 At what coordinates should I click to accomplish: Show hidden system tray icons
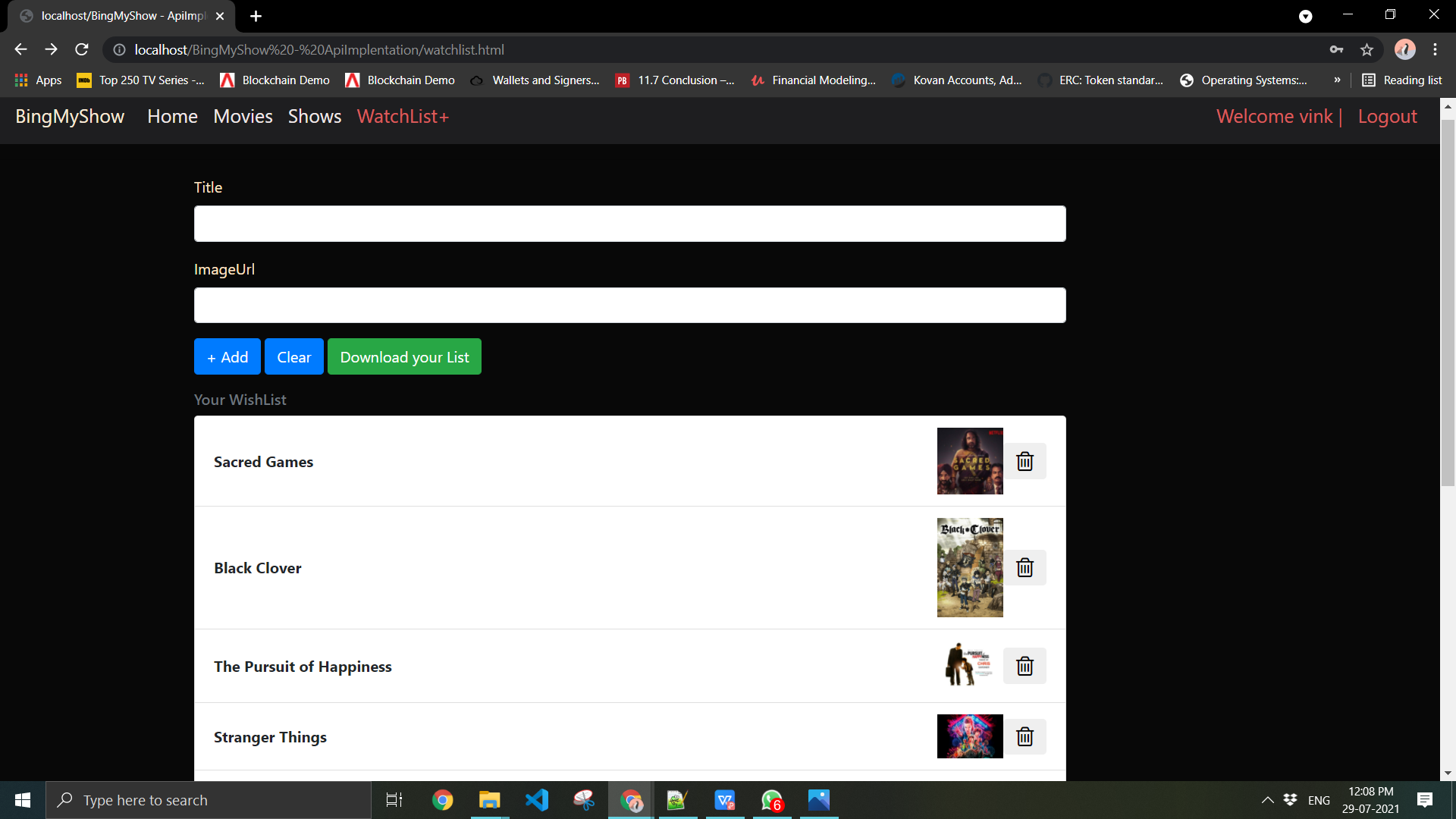1267,800
